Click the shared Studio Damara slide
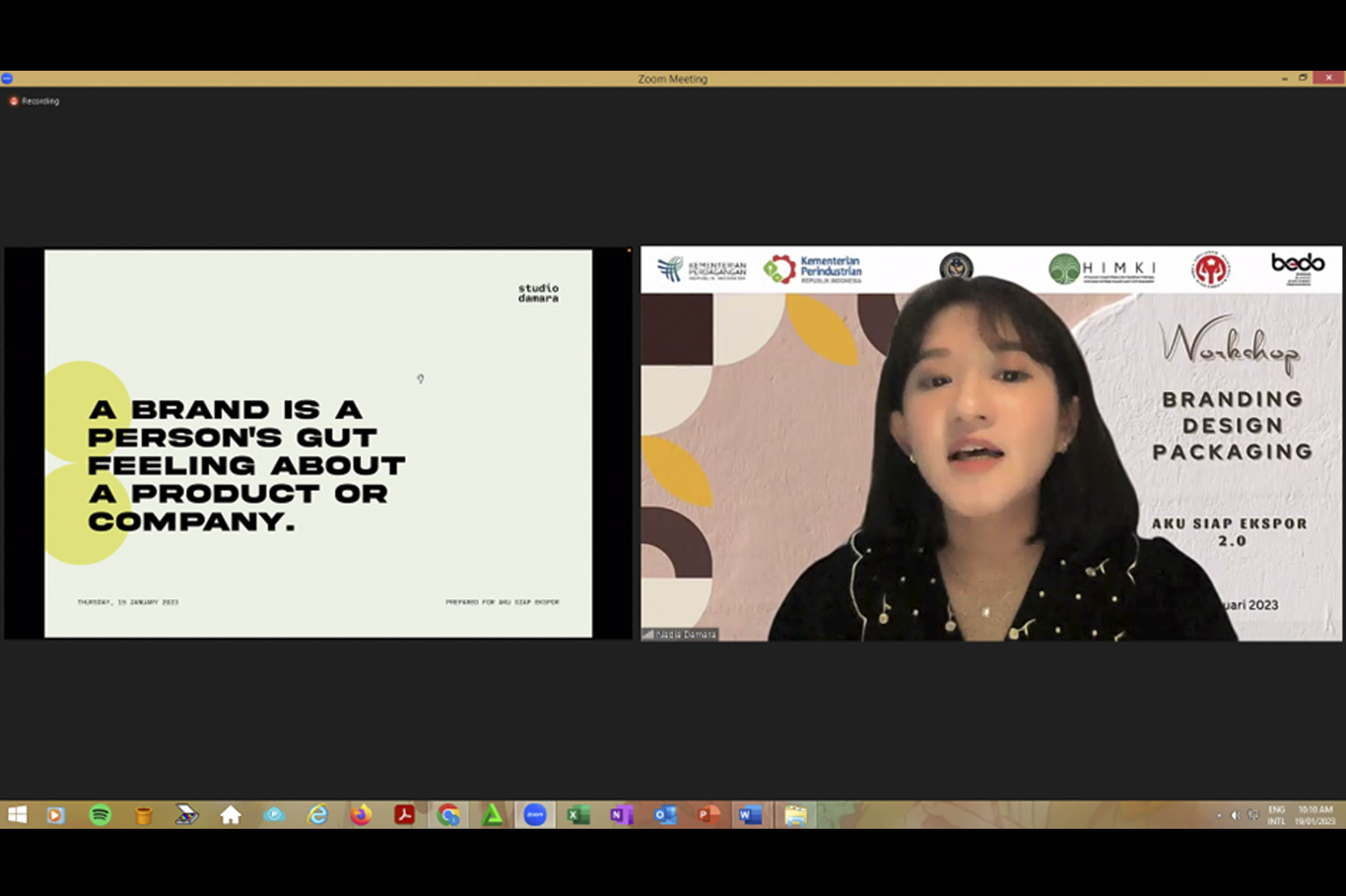 click(318, 443)
